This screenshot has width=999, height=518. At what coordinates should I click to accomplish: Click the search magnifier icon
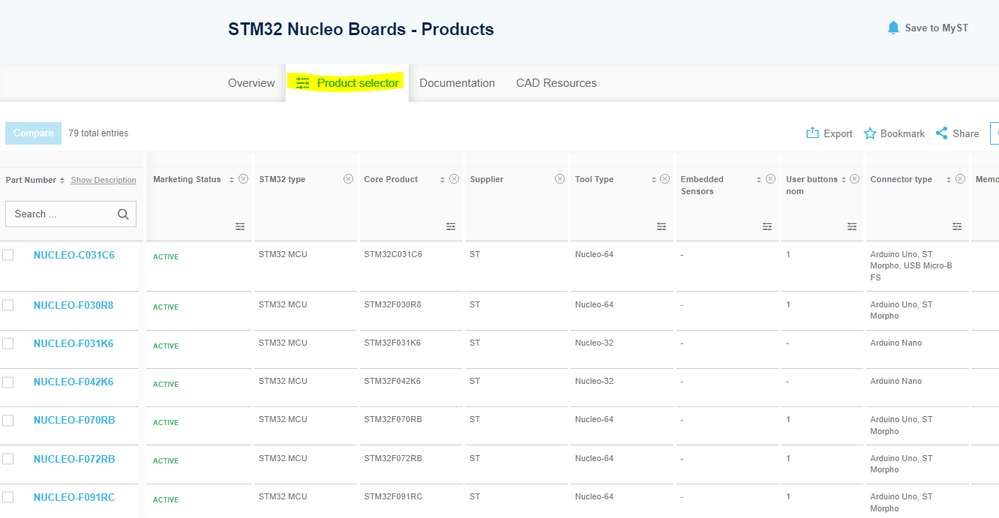[x=123, y=214]
